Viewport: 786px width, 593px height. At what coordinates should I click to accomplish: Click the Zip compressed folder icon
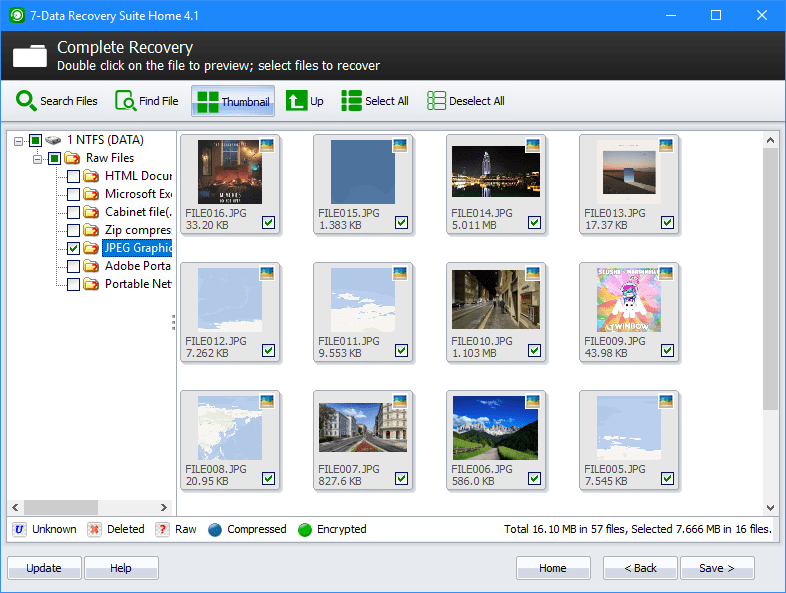coord(91,231)
